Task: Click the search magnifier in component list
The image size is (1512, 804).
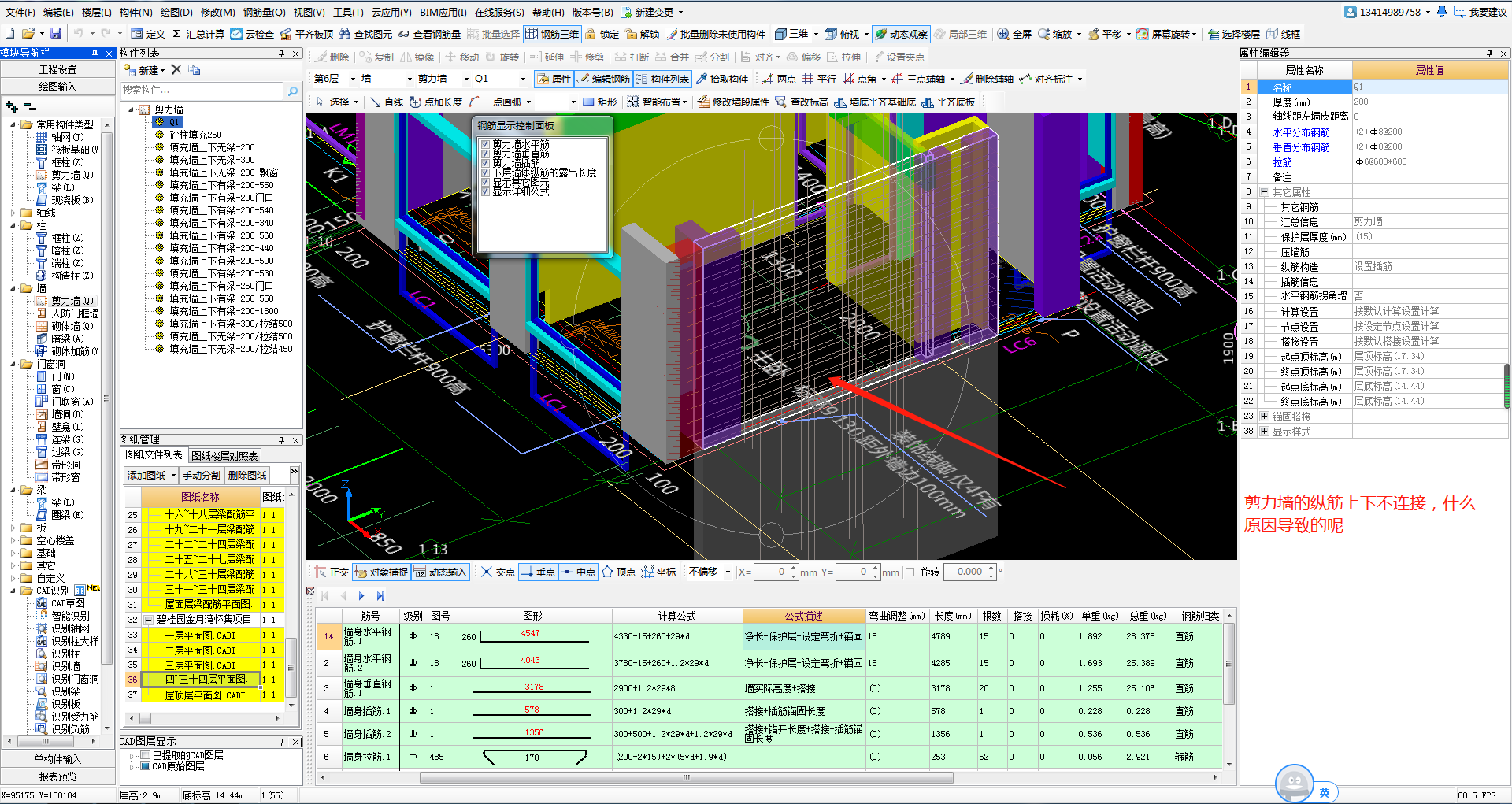Action: pyautogui.click(x=293, y=91)
